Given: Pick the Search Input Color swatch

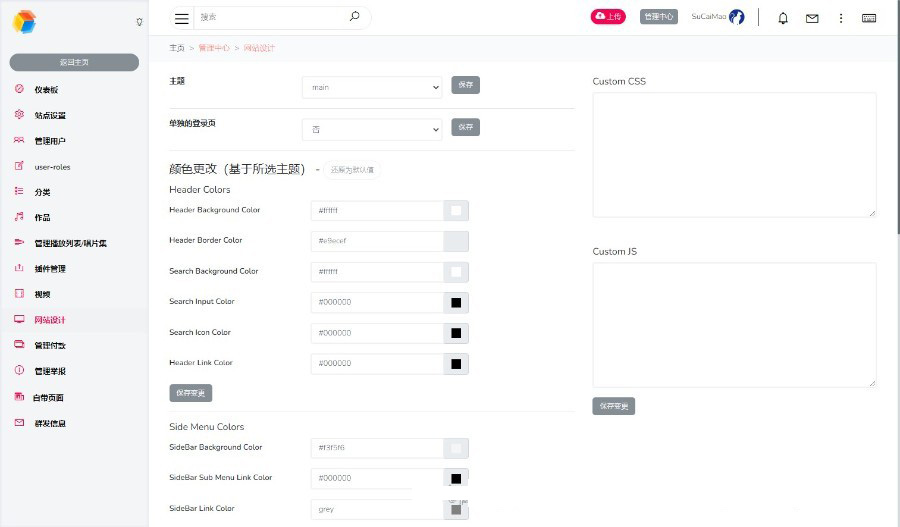Looking at the screenshot, I should [x=456, y=302].
